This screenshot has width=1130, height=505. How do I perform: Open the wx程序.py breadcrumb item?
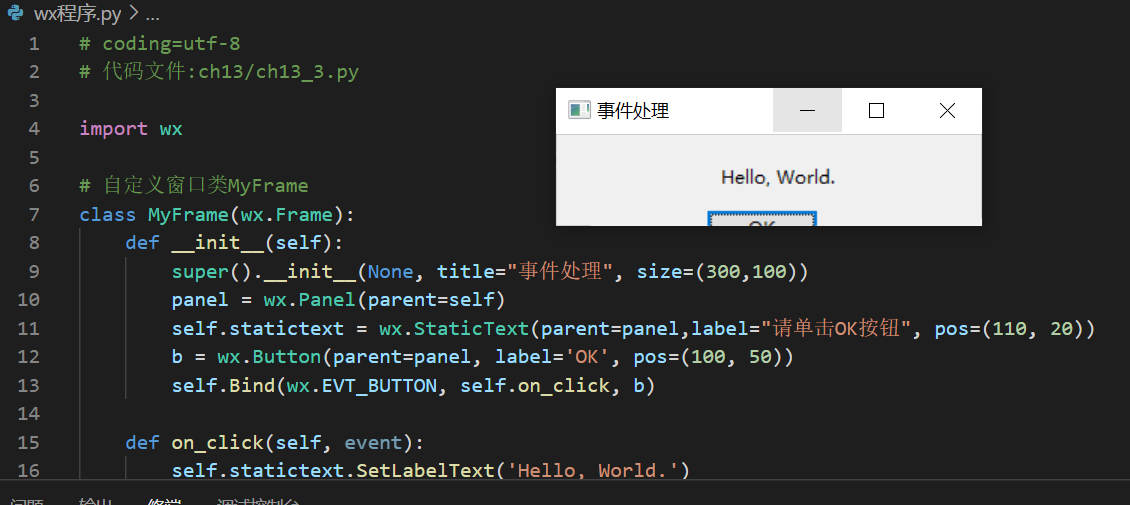78,14
